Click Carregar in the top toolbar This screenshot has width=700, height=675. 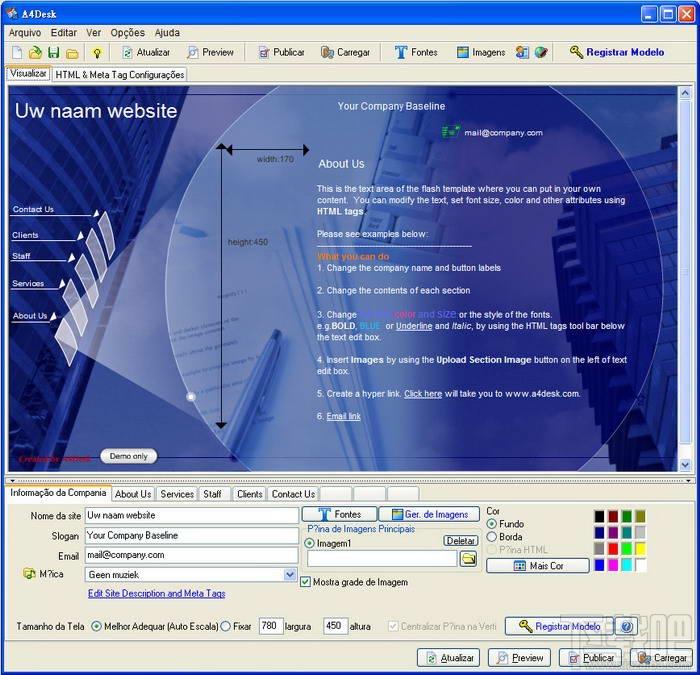[346, 53]
